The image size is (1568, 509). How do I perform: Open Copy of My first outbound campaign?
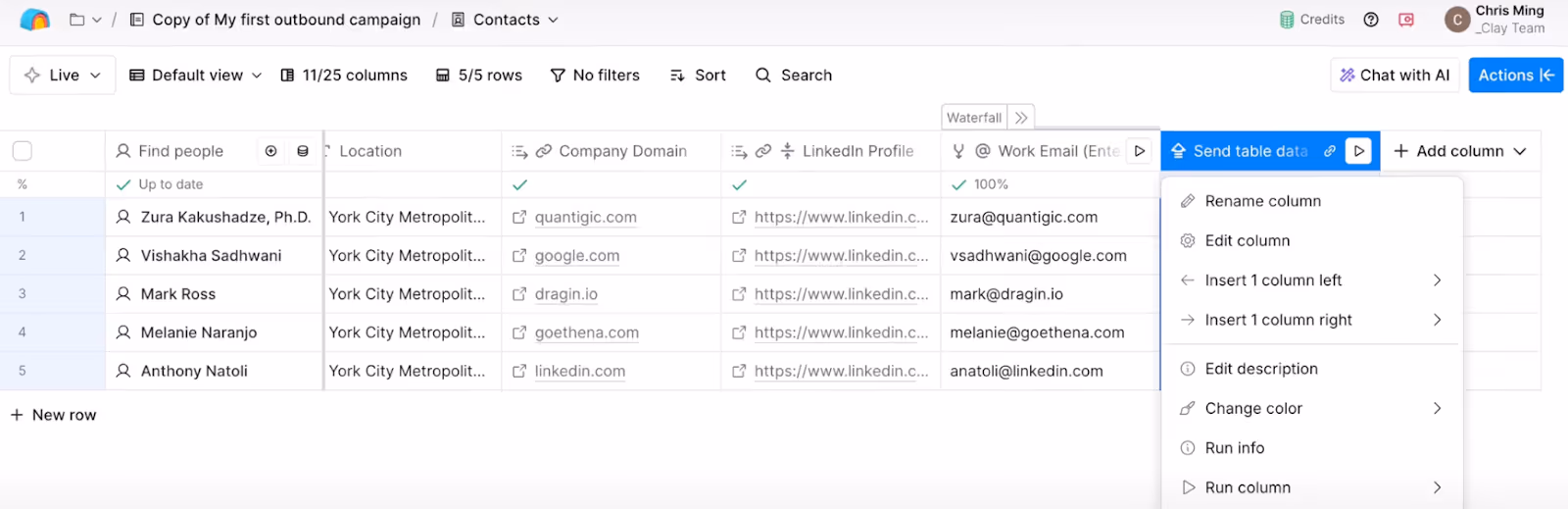275,20
